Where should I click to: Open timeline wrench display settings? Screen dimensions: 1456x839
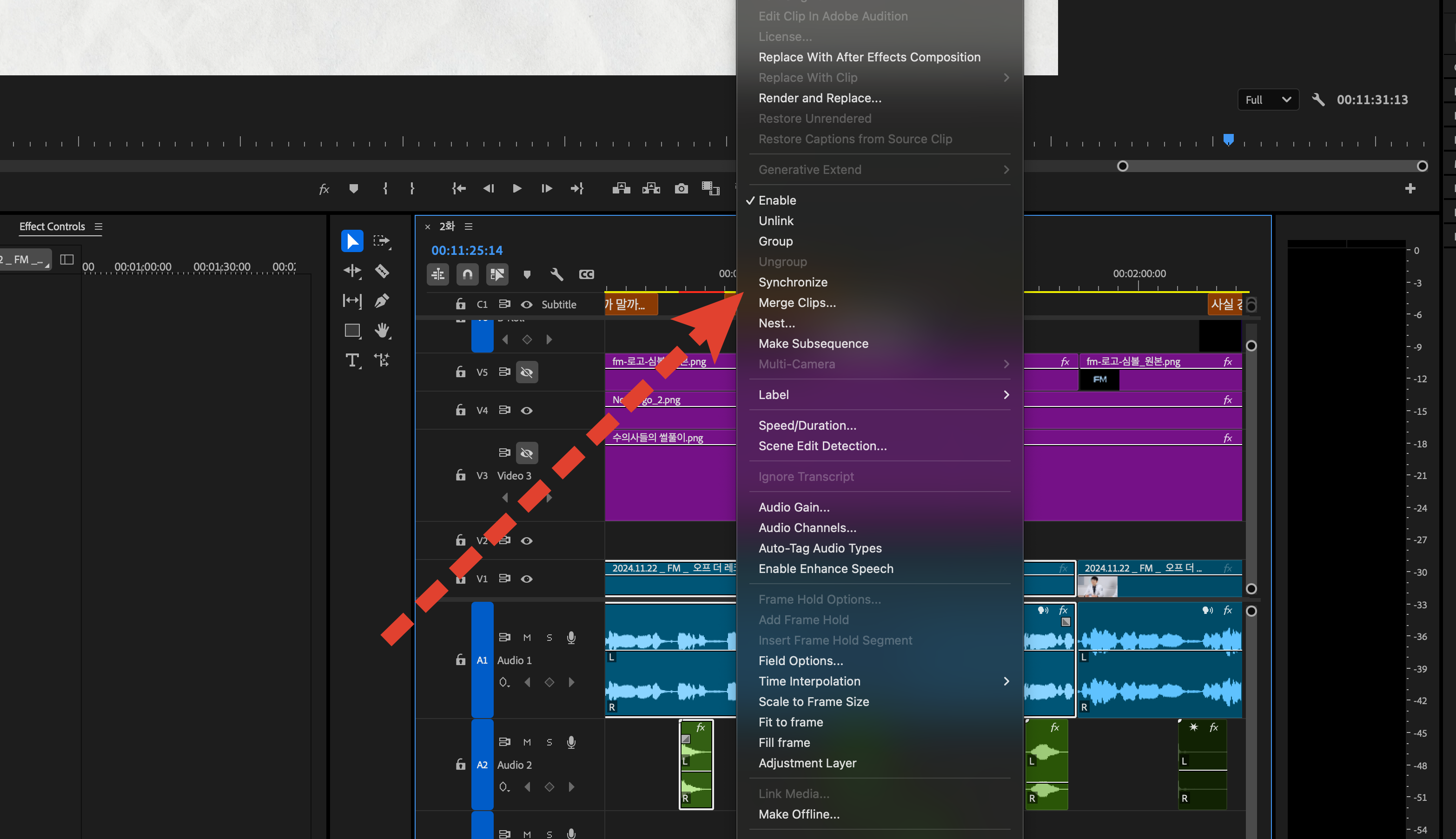556,274
